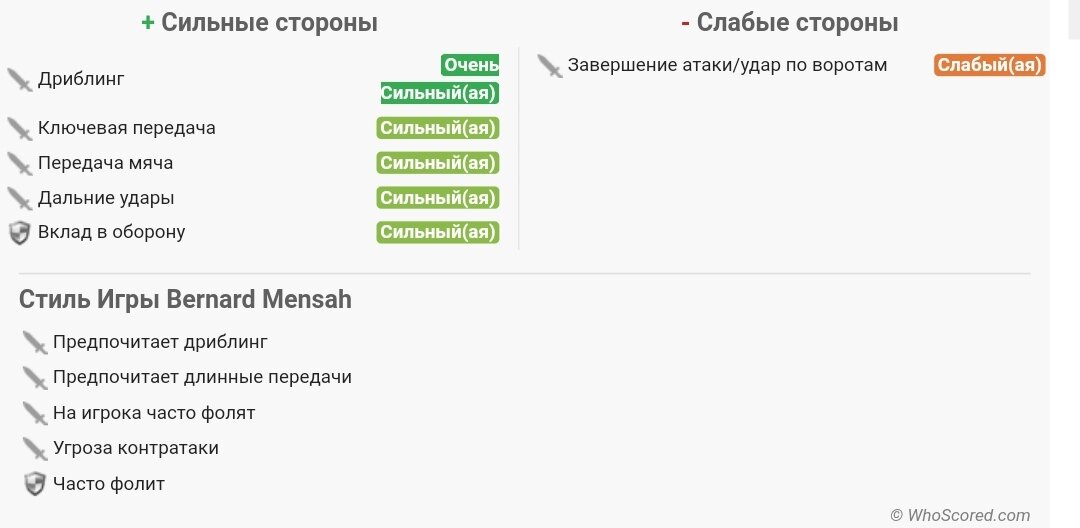Viewport: 1080px width, 528px height.
Task: Click the sword icon next to Предпочитает длинные передачи
Action: coord(34,378)
